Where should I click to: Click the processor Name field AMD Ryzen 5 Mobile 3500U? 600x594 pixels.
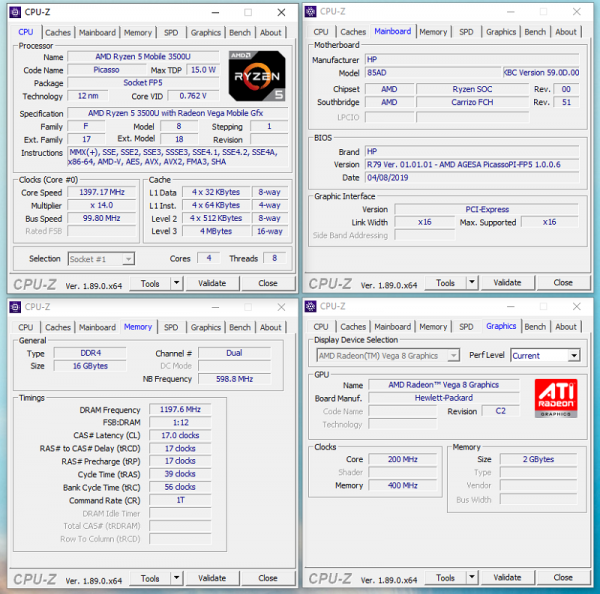click(x=143, y=57)
